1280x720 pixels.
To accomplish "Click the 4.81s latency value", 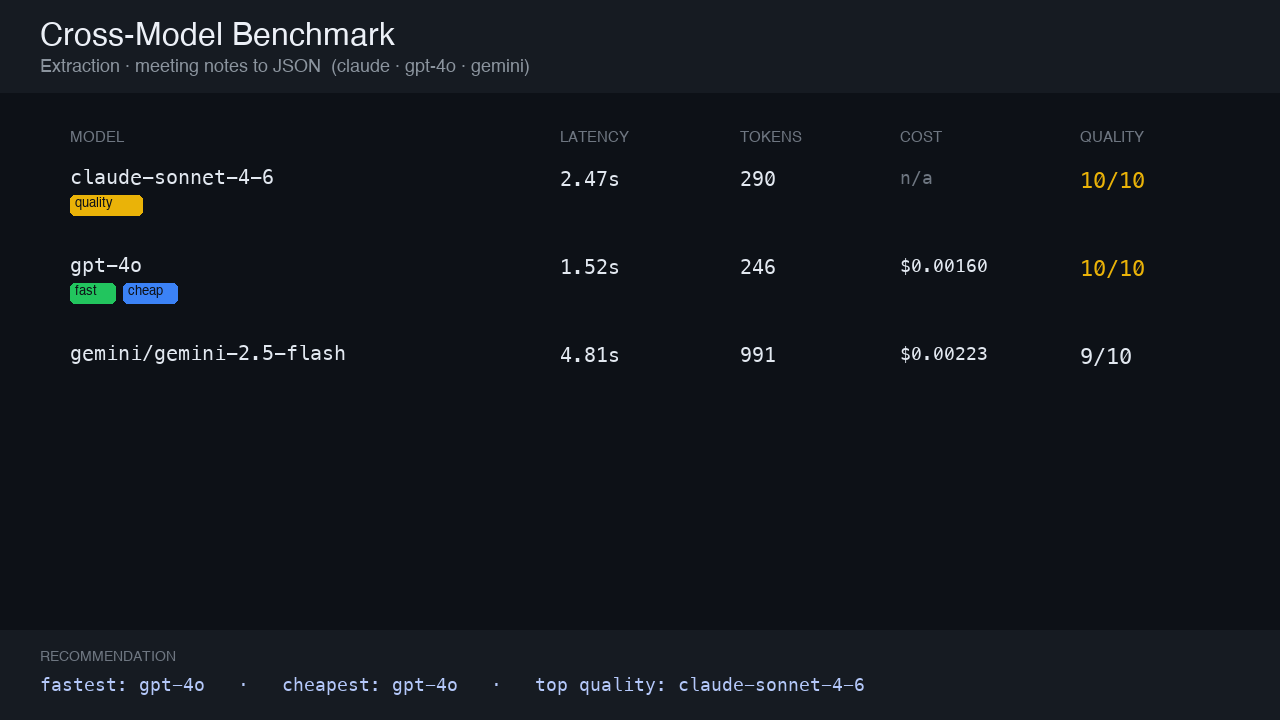I will [x=590, y=355].
